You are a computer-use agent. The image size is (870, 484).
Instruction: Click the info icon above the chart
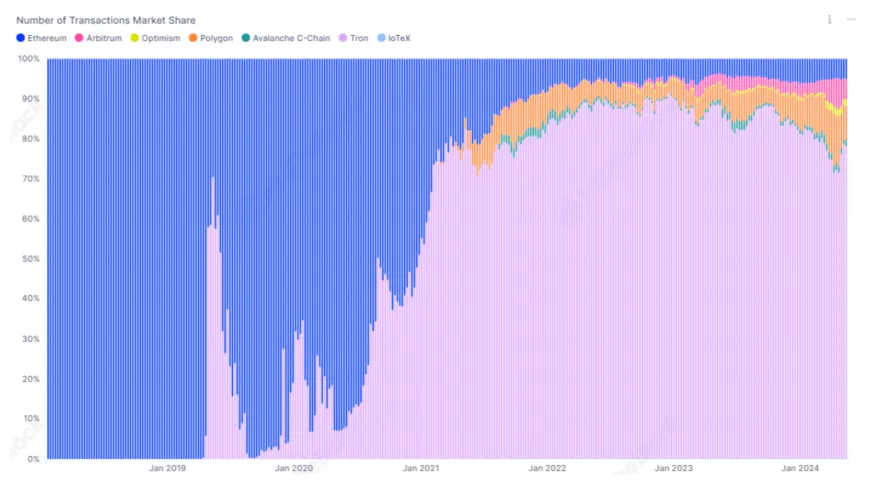[829, 19]
